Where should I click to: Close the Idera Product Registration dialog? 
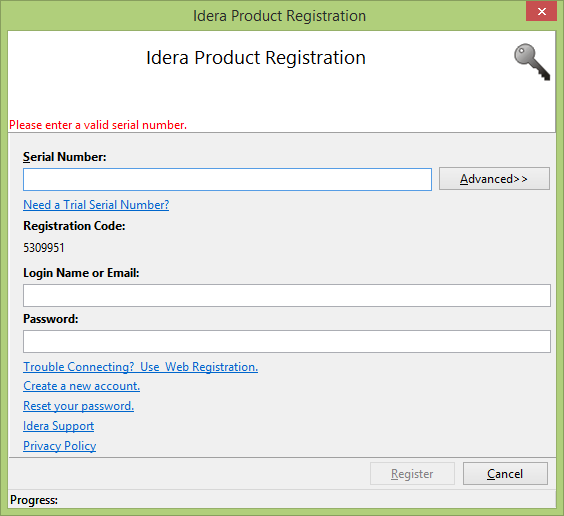click(x=541, y=12)
